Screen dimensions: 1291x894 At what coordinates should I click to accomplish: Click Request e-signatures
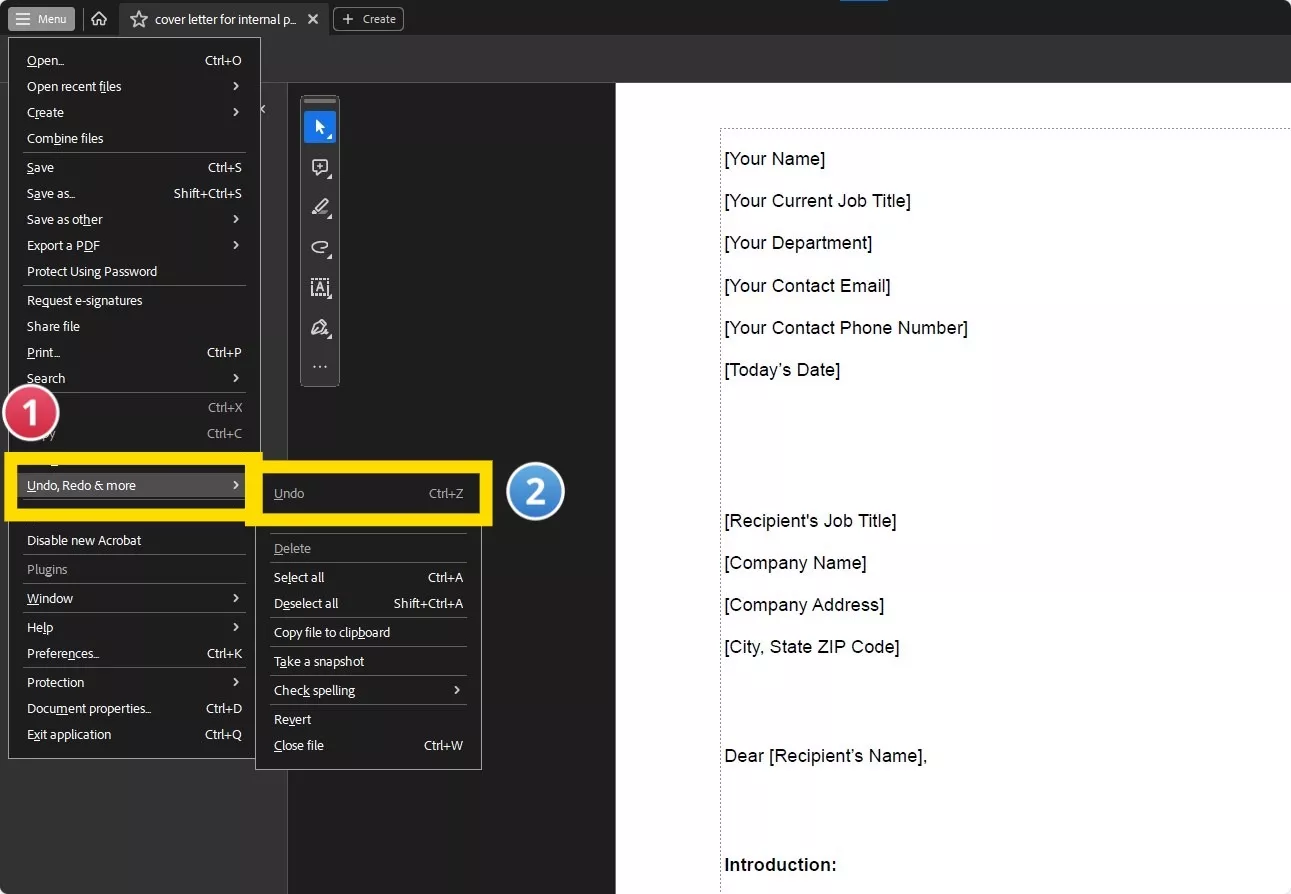(84, 300)
